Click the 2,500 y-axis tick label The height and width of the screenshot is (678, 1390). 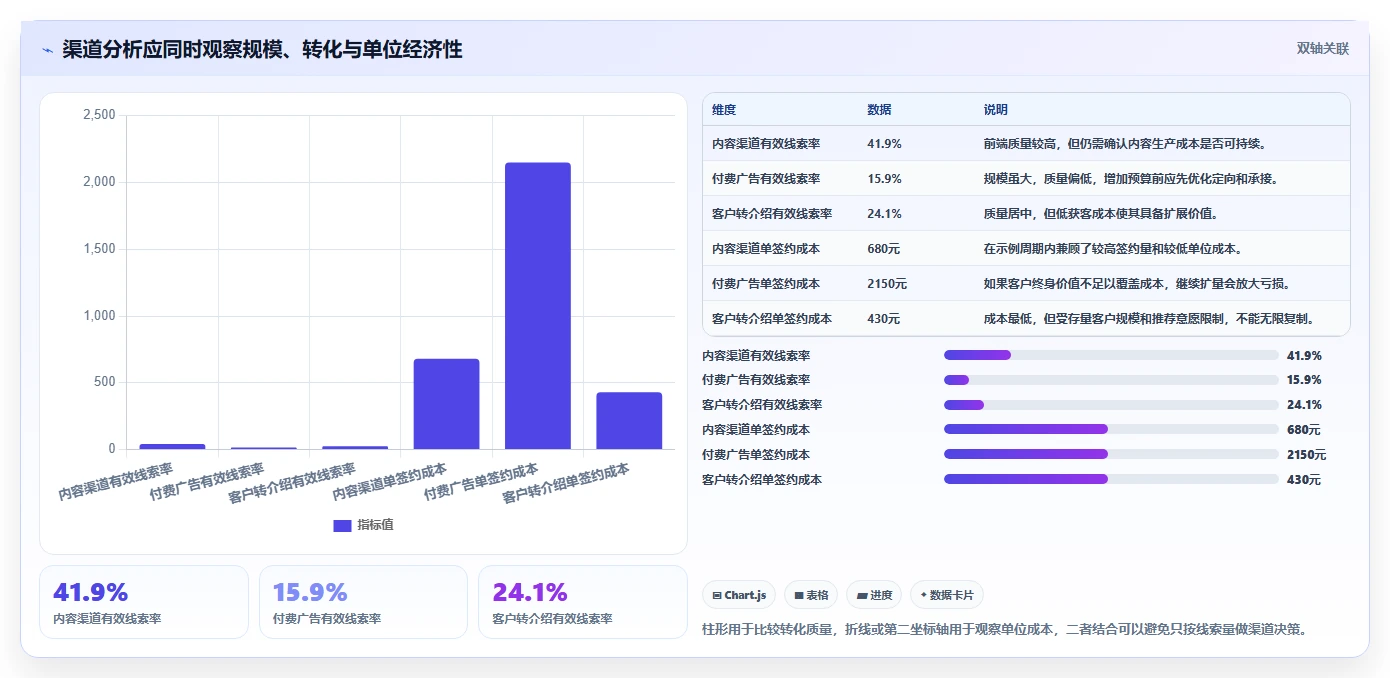pos(97,115)
